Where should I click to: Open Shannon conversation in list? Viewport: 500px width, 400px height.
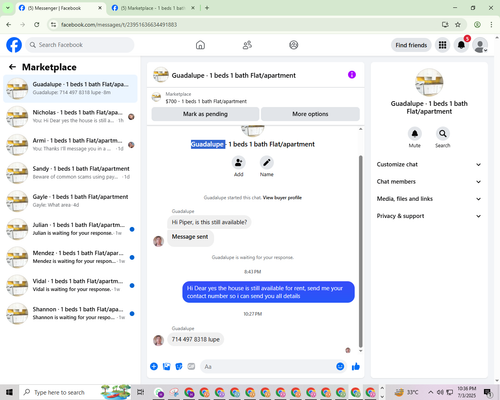[x=70, y=313]
